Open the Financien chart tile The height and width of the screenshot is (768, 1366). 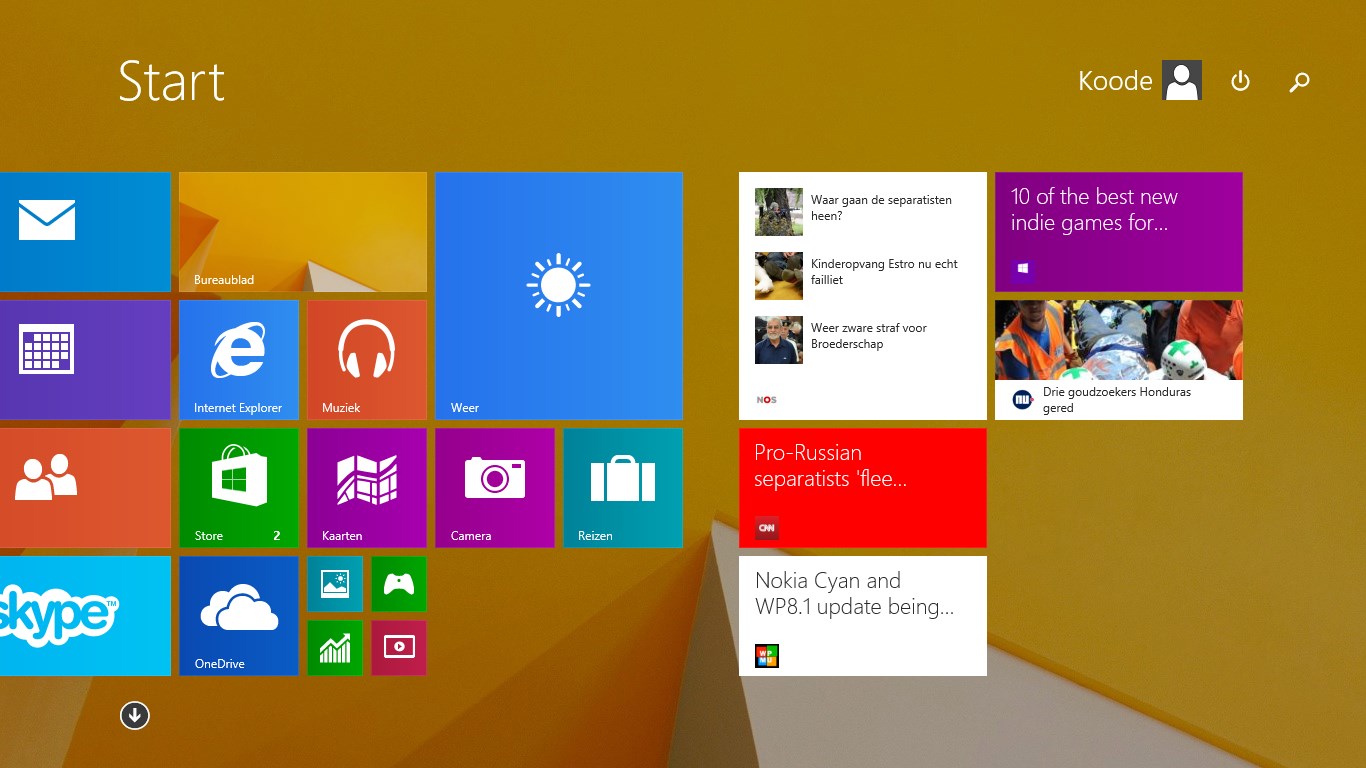click(334, 647)
